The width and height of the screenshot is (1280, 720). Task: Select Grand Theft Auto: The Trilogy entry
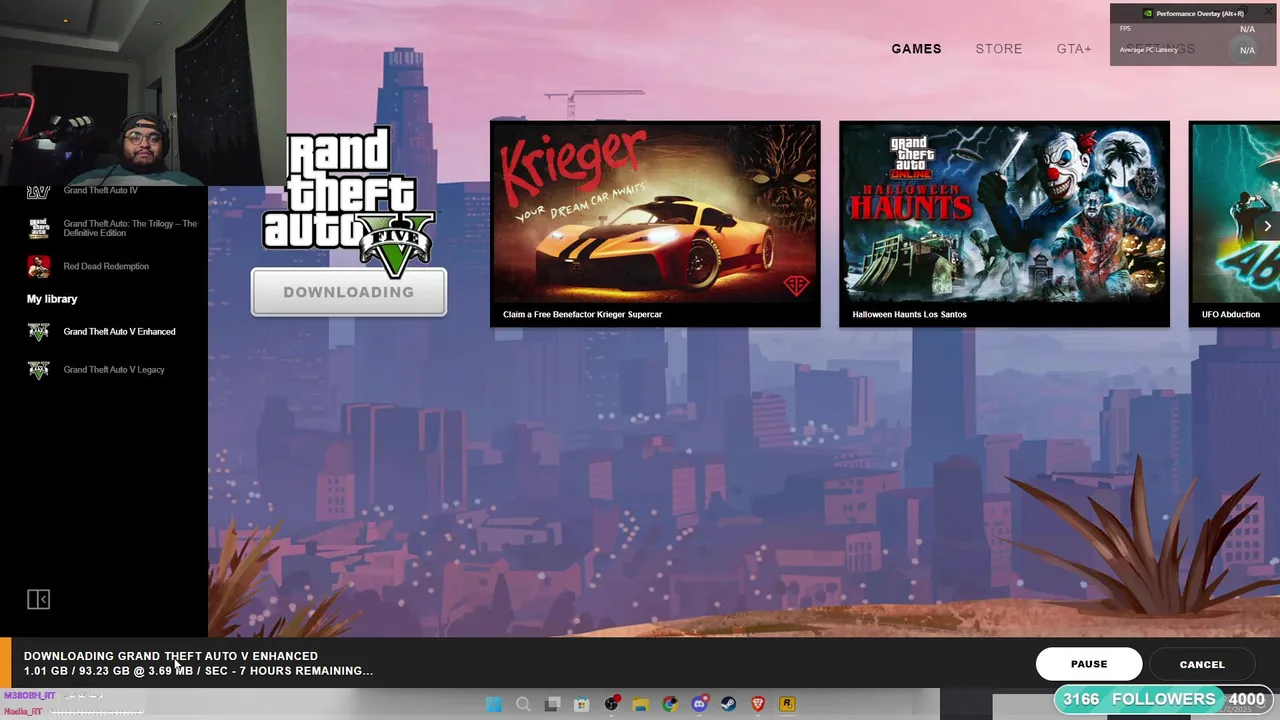coord(130,229)
